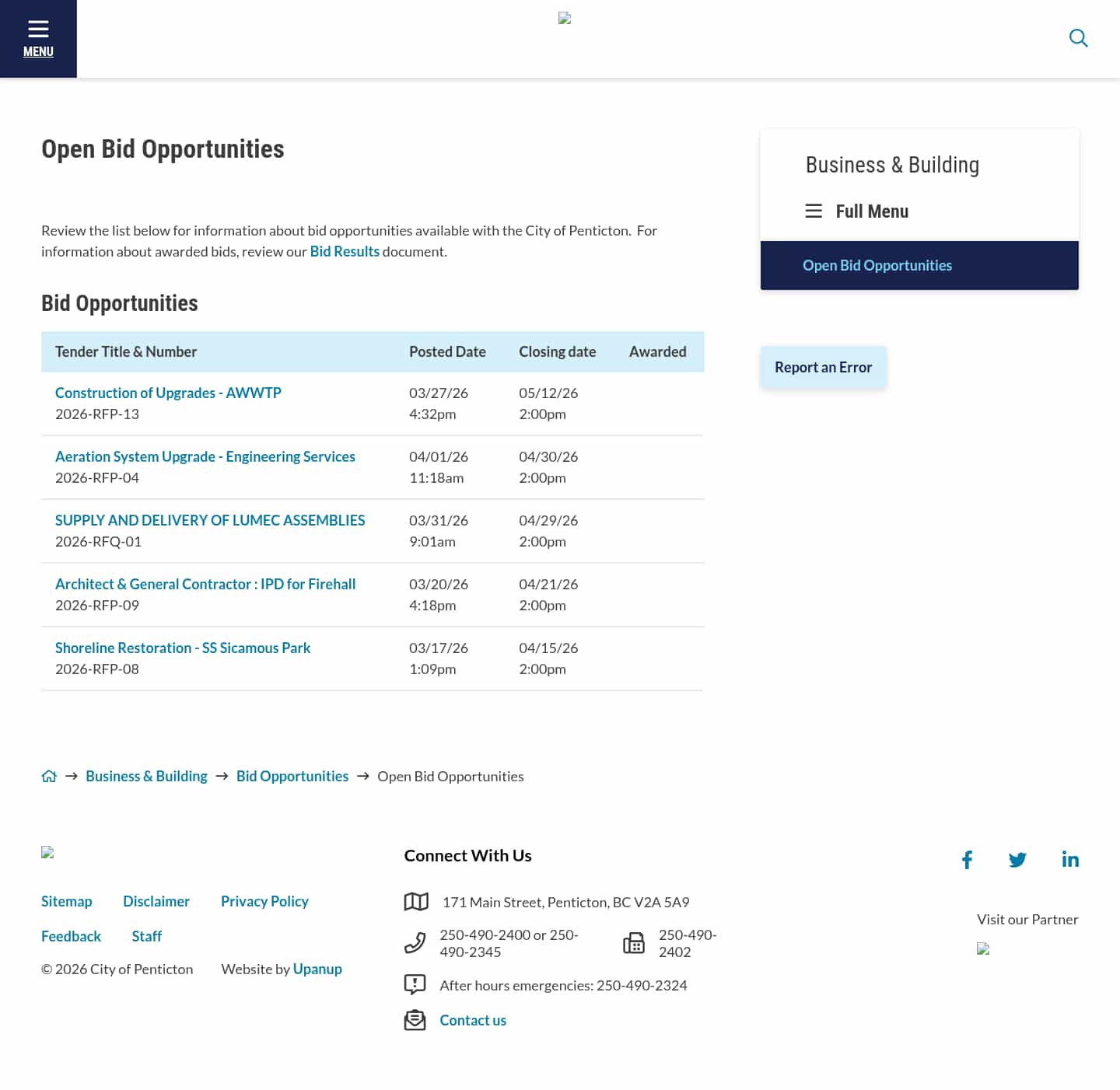Open the Privacy Policy page
Screen dimensions: 1120x1090
tap(264, 900)
